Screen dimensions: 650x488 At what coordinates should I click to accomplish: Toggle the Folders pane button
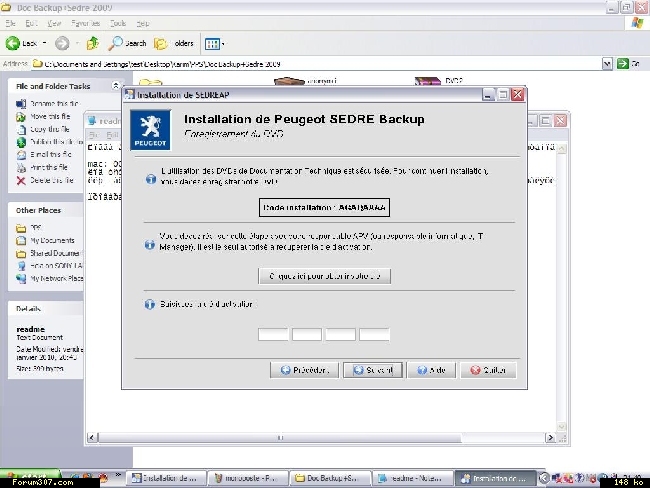click(x=173, y=43)
